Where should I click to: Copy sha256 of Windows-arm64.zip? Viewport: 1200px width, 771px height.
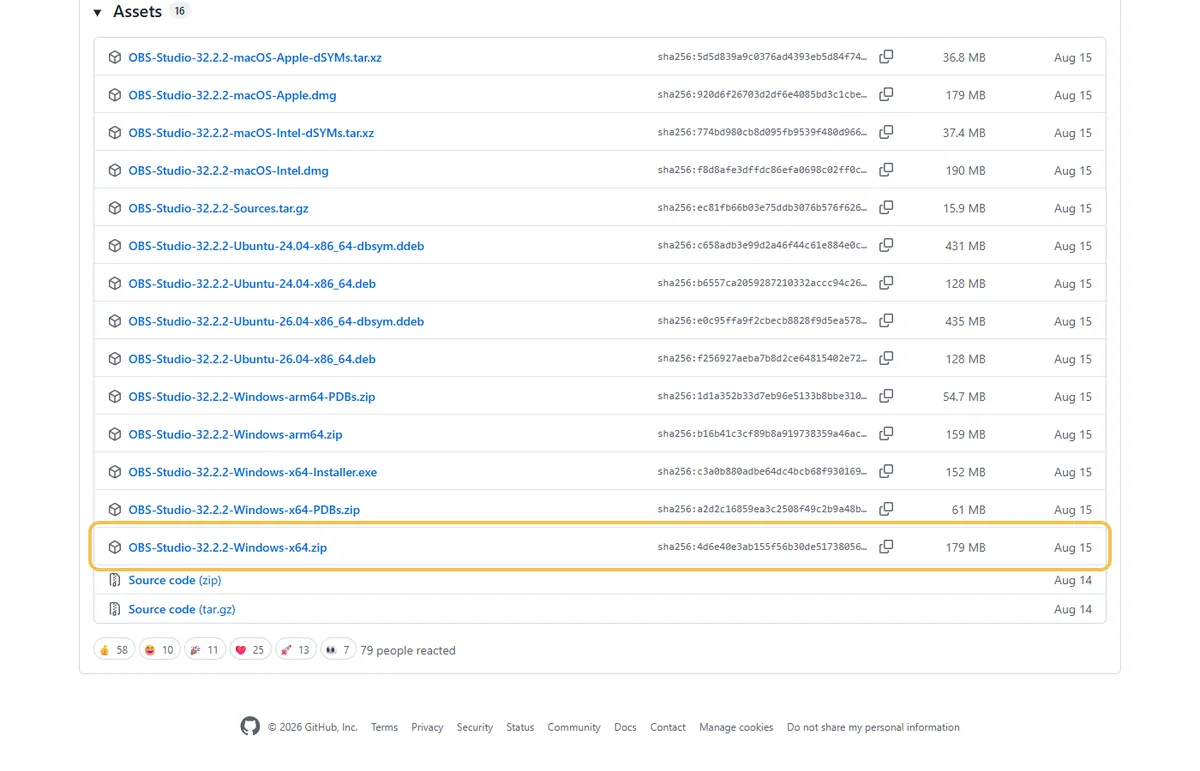[x=886, y=434]
